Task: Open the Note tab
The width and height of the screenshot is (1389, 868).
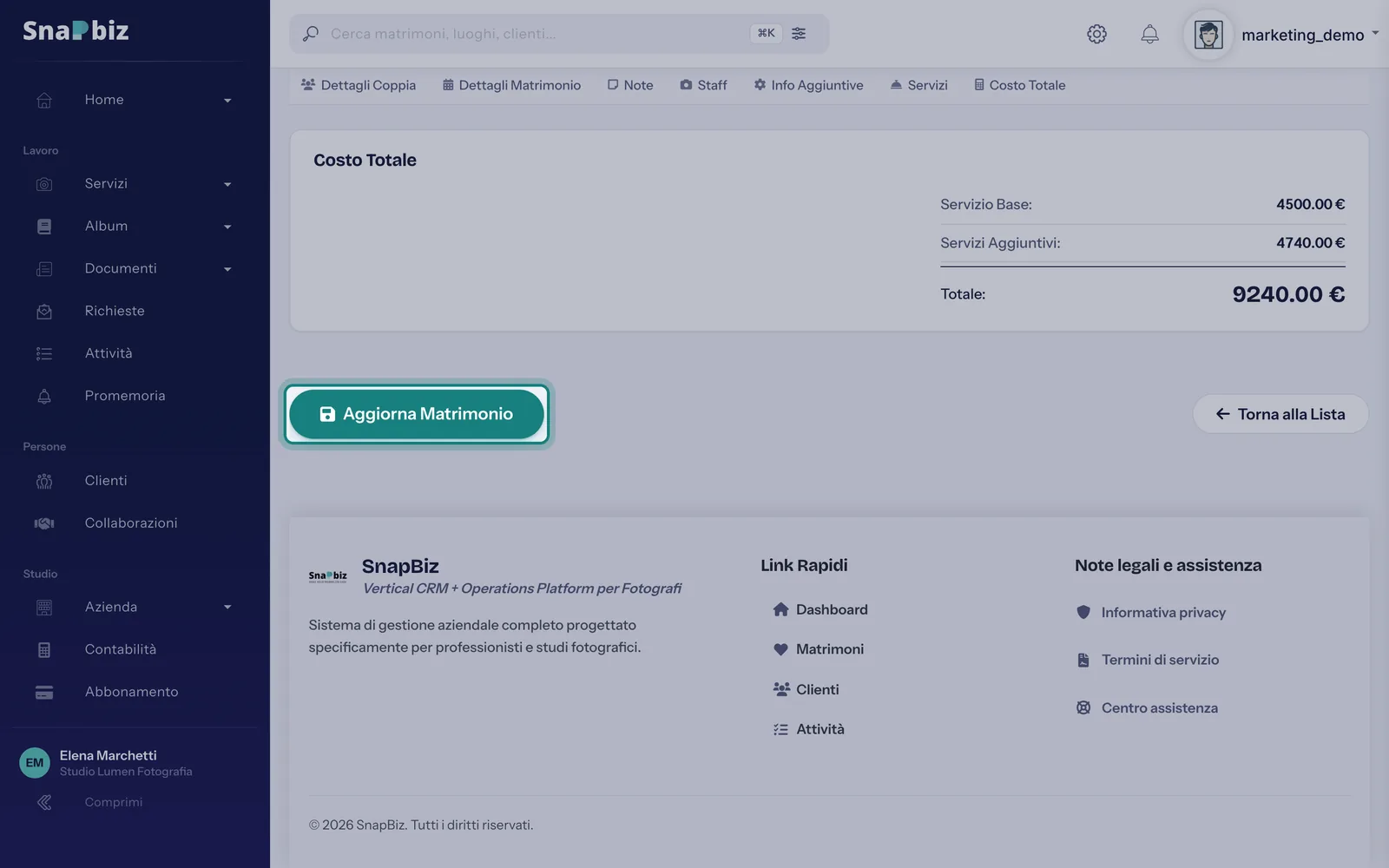Action: [x=630, y=85]
